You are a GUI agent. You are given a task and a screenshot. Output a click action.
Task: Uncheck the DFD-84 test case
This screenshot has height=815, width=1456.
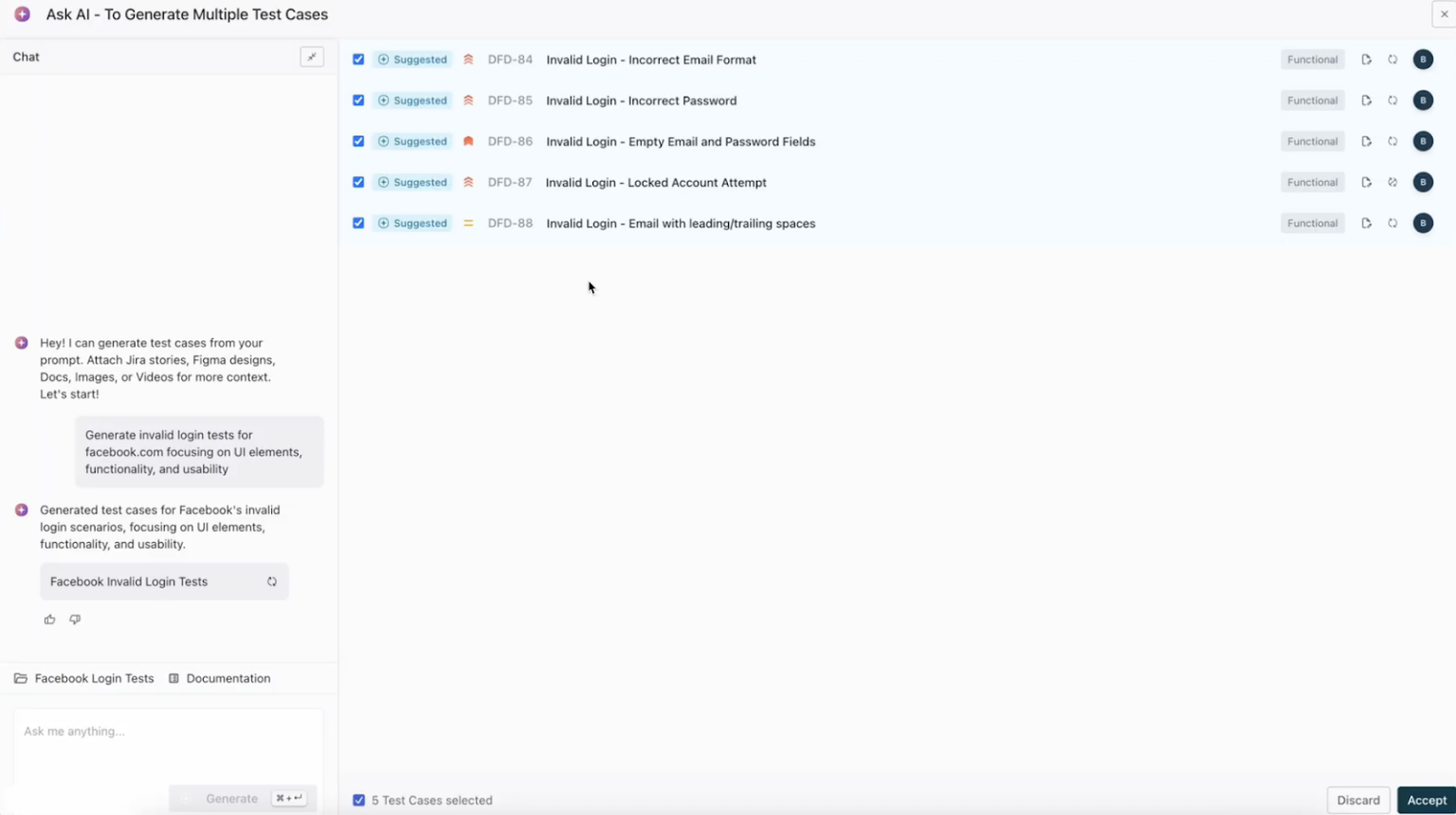tap(358, 59)
